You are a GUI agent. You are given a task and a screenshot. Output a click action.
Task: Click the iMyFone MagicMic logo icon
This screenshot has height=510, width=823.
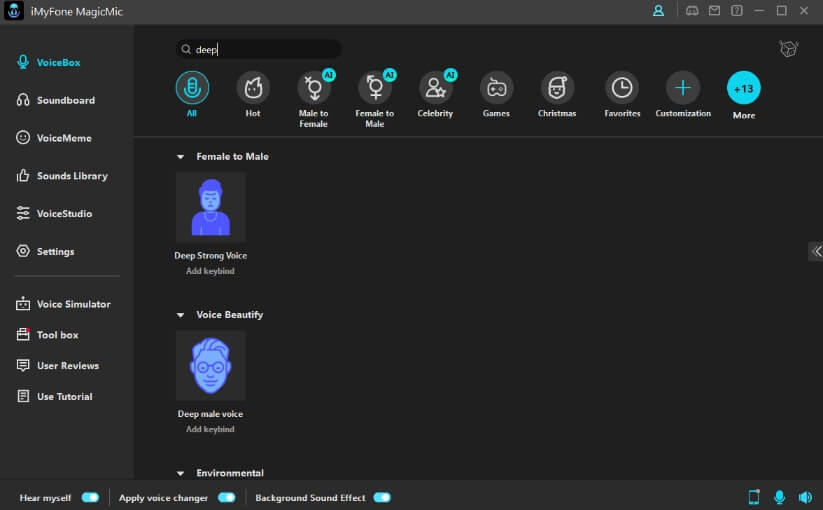point(14,11)
